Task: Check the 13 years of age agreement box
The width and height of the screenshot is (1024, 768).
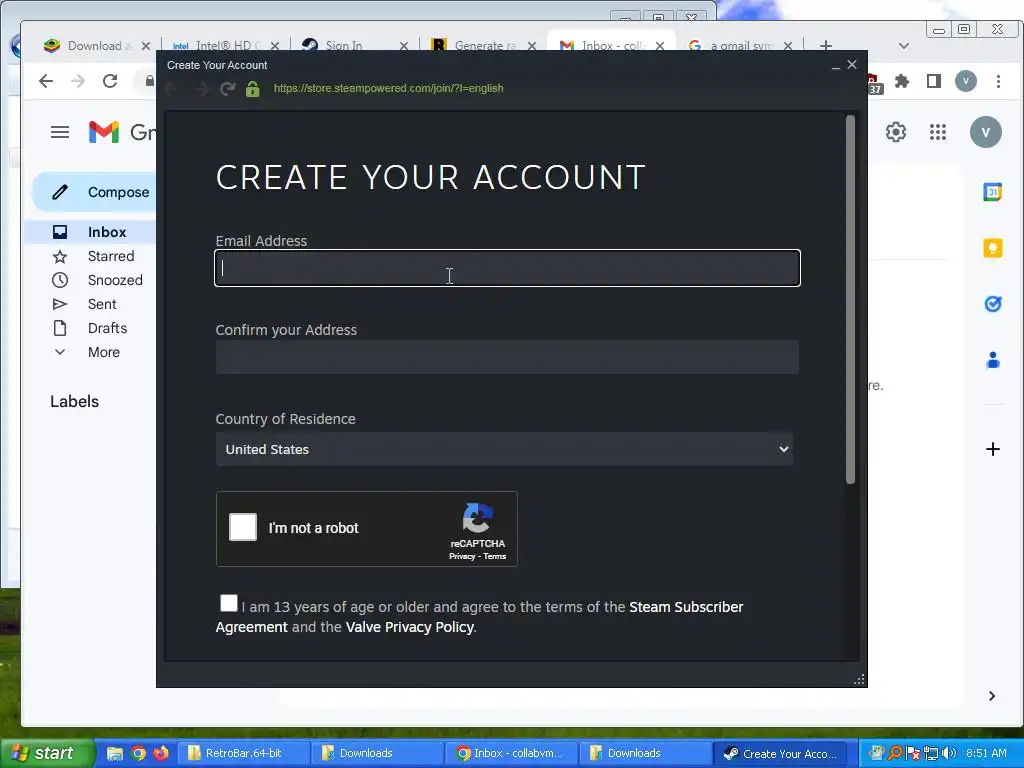Action: (229, 603)
